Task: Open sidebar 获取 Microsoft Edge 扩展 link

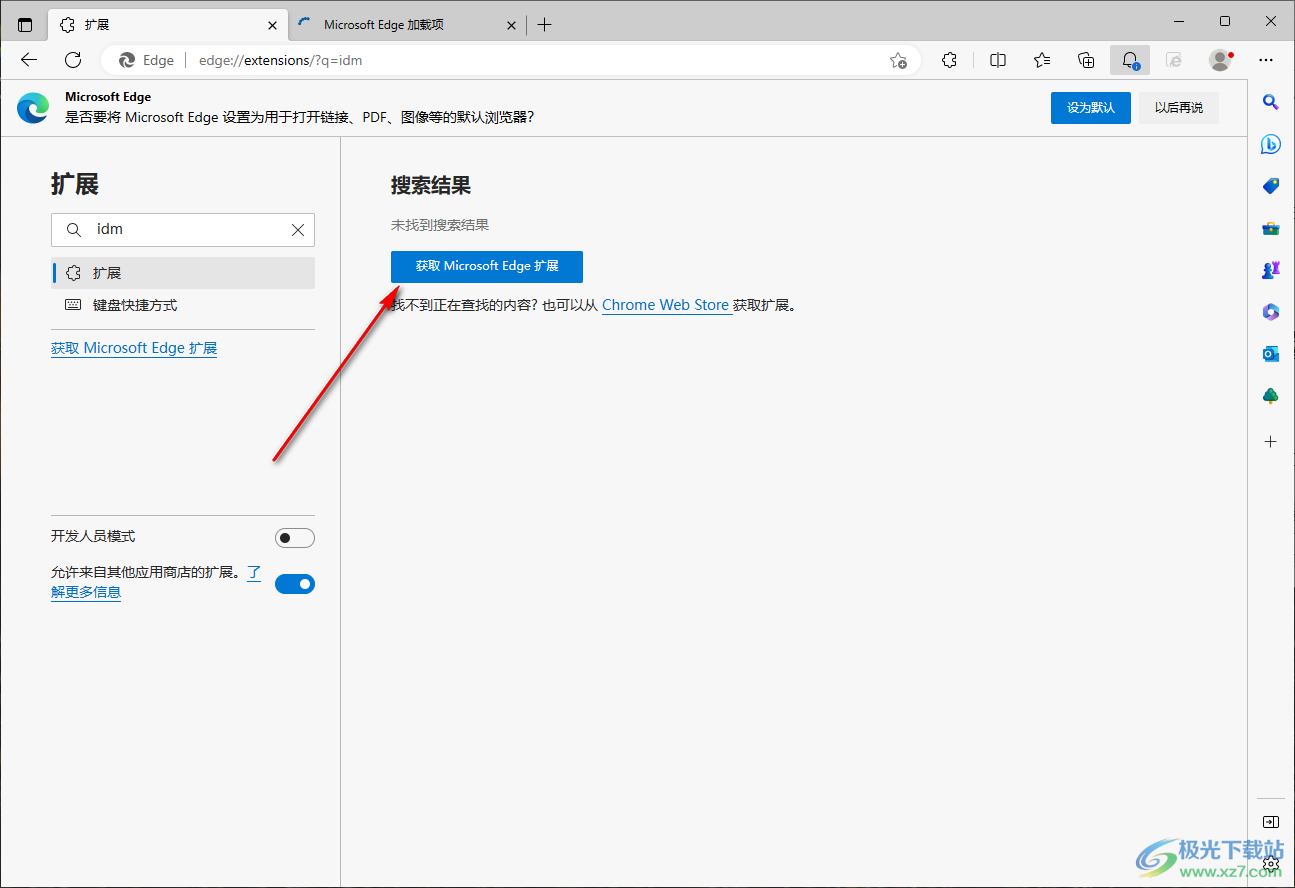Action: (x=134, y=348)
